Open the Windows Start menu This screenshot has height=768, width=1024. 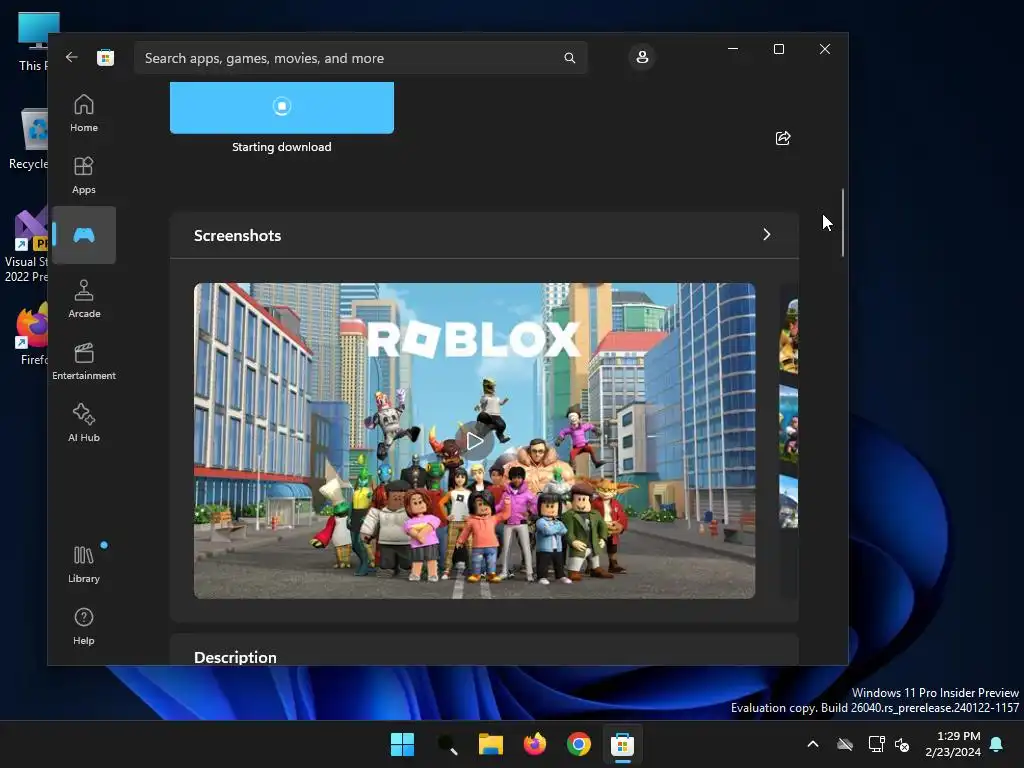click(x=402, y=744)
